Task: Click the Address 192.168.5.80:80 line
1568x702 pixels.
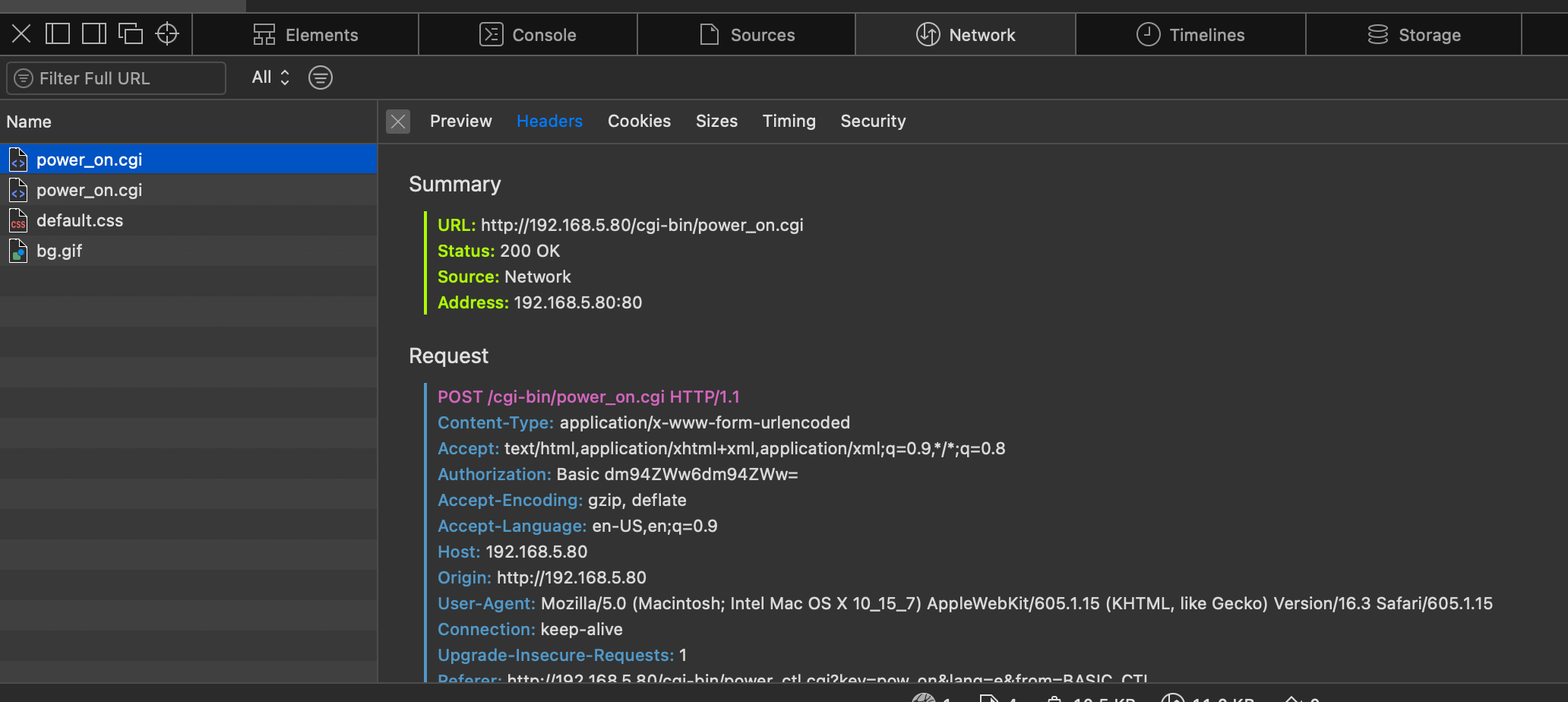Action: coord(539,302)
